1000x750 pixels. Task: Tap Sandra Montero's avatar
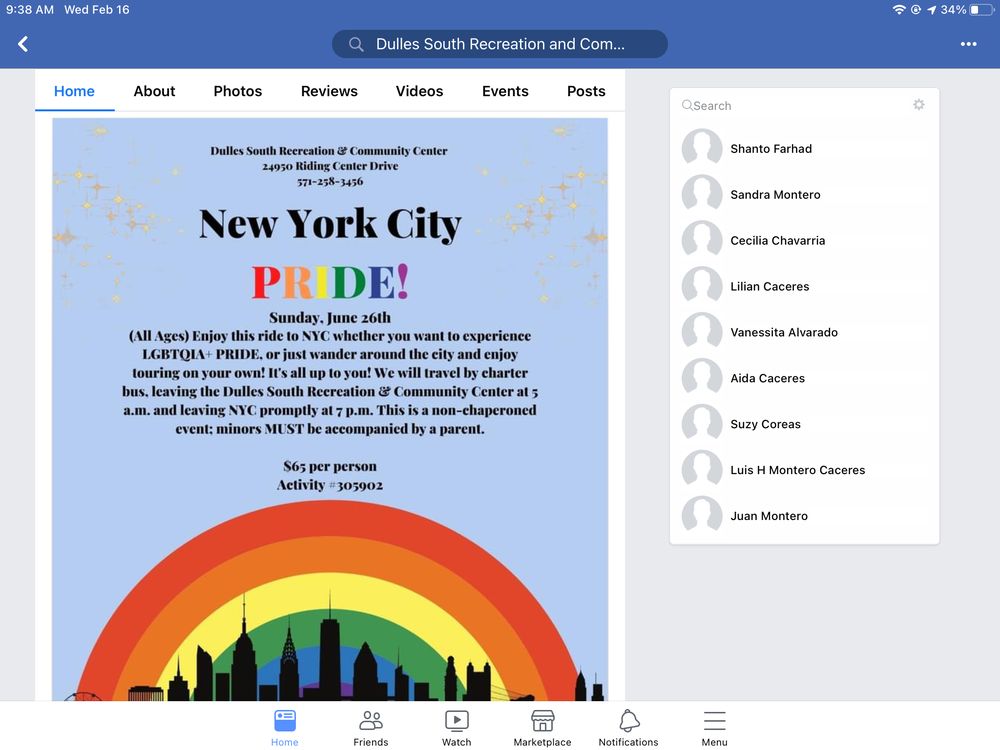[702, 195]
